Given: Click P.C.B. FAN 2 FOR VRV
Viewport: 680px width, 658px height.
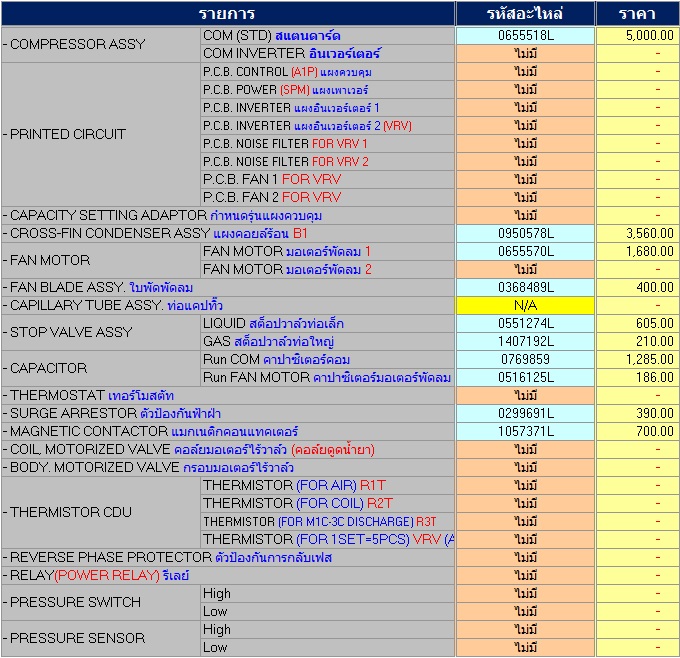Looking at the screenshot, I should (327, 198).
